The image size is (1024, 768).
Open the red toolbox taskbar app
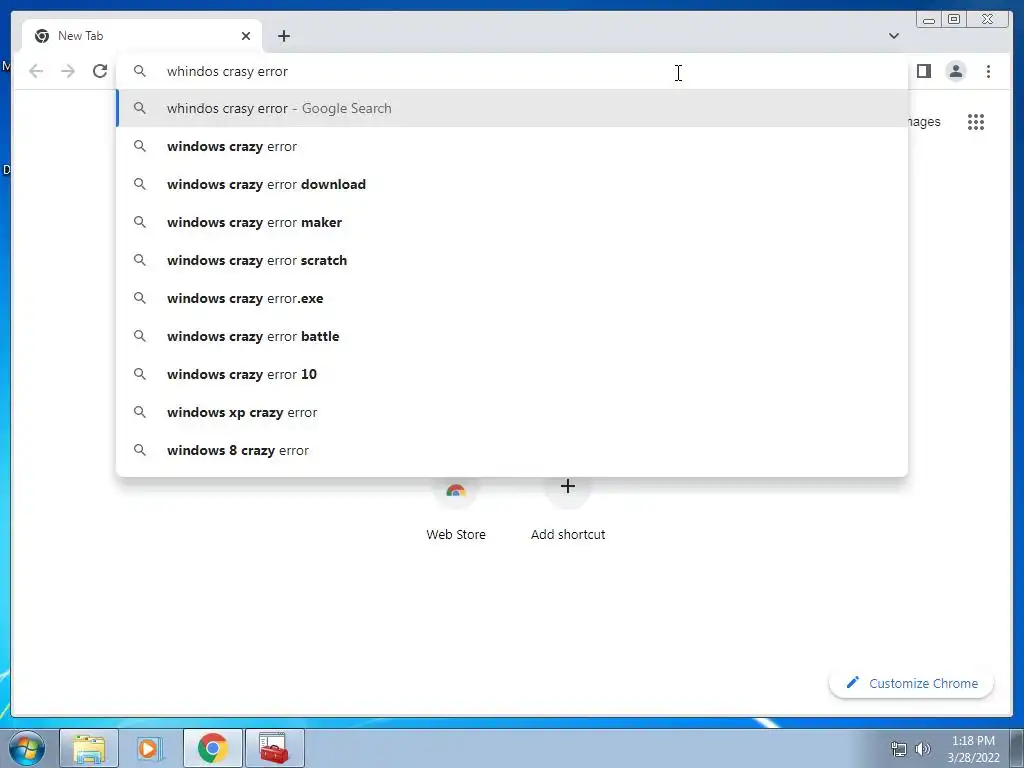pos(274,748)
